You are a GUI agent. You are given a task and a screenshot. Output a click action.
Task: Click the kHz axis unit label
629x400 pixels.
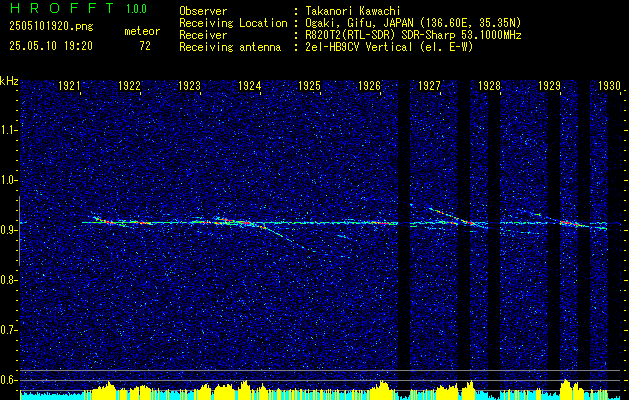click(x=9, y=81)
